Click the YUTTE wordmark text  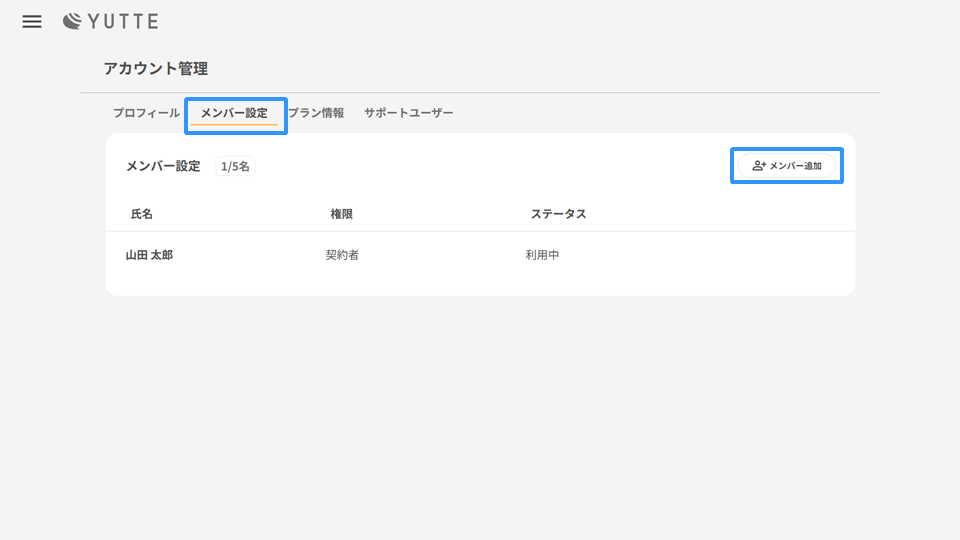[123, 21]
